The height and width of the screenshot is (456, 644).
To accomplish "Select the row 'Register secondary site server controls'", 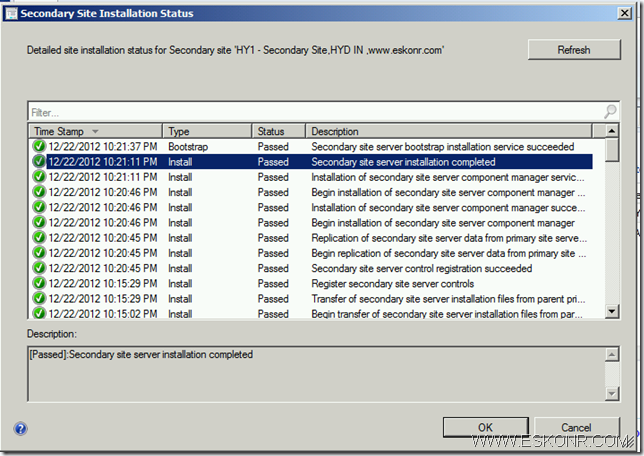I will [312, 283].
